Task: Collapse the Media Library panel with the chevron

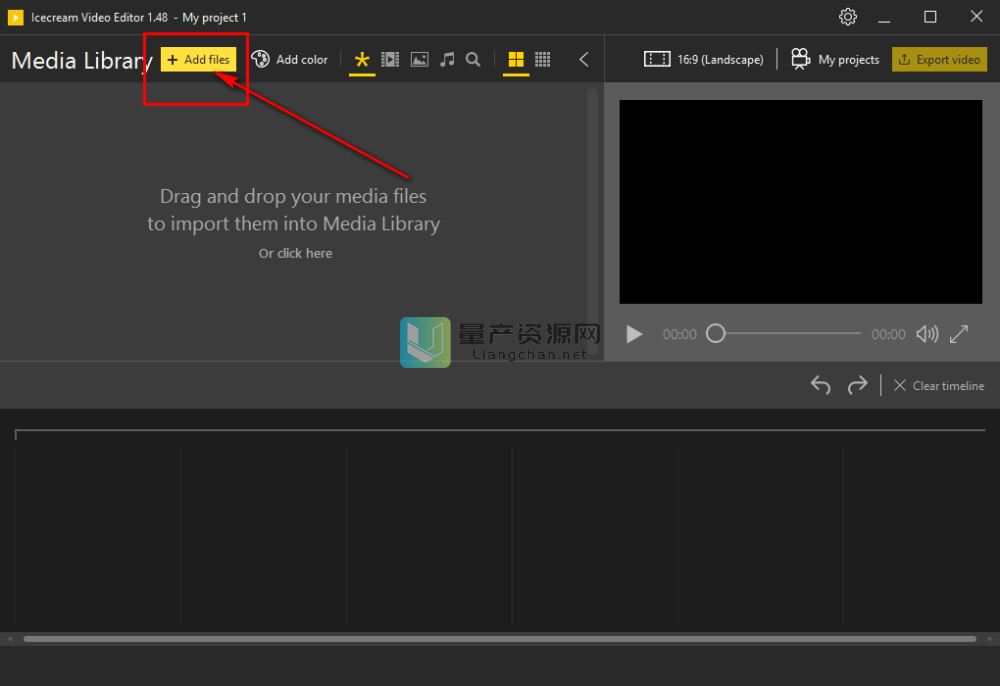Action: pyautogui.click(x=584, y=59)
